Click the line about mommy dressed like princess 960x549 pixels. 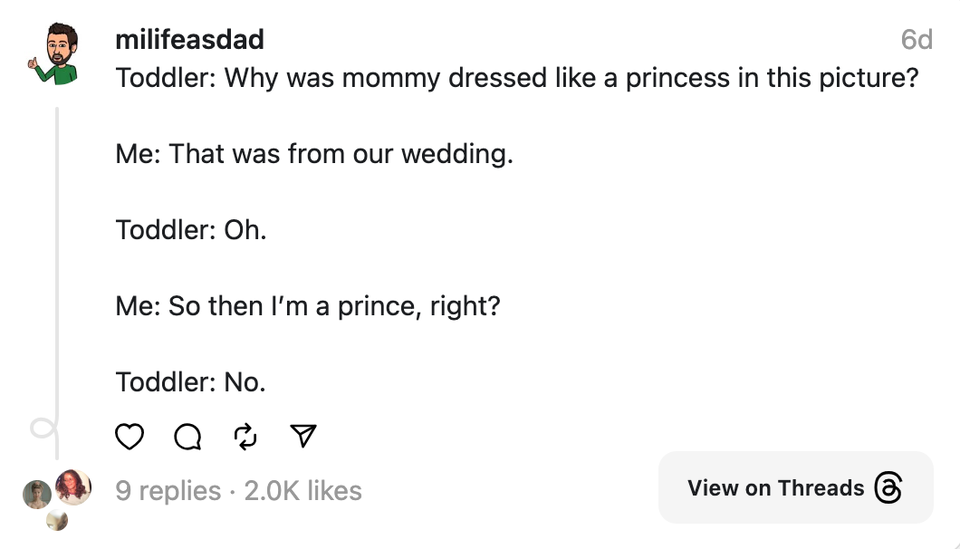pyautogui.click(x=517, y=77)
